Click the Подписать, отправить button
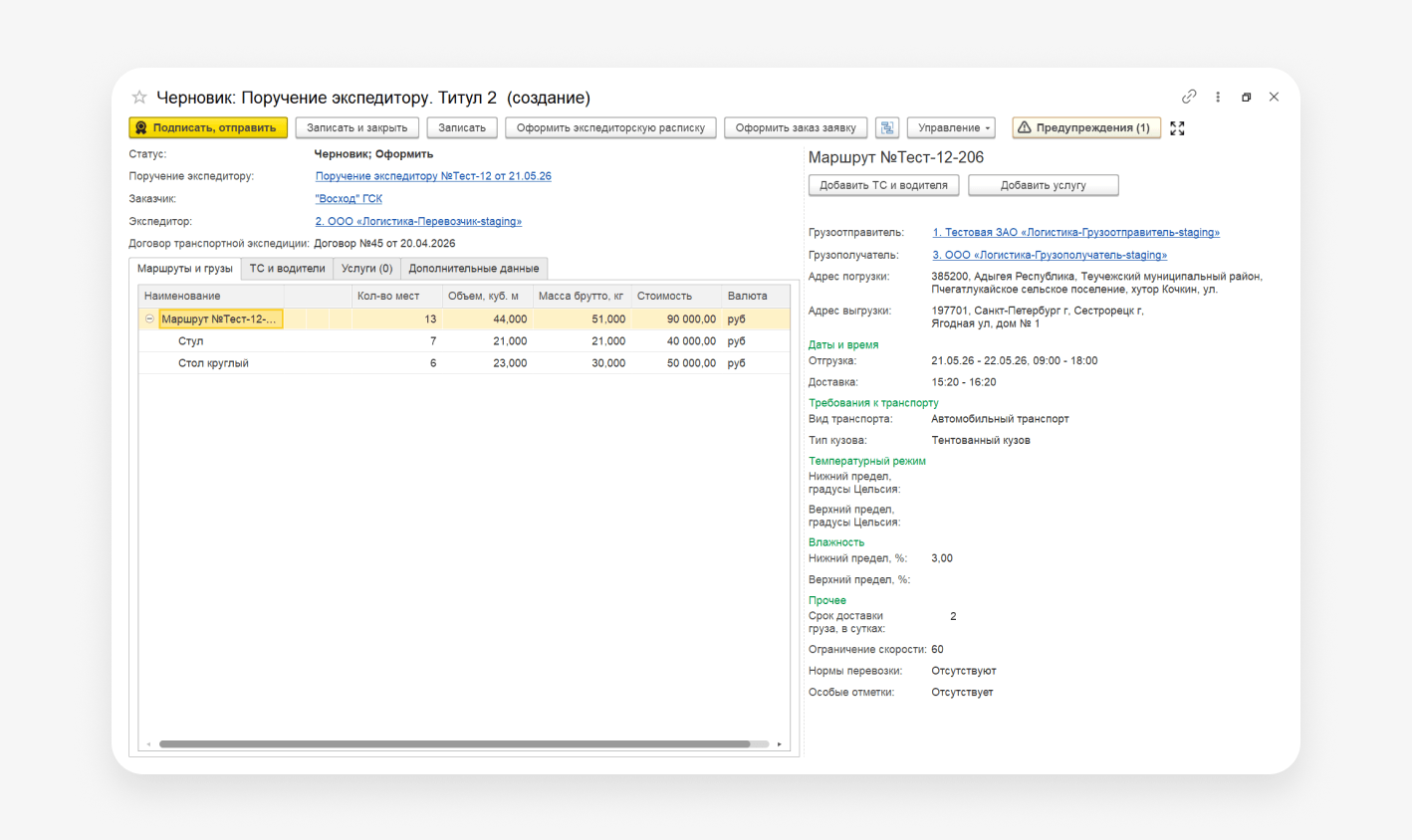This screenshot has height=840, width=1412. tap(208, 127)
